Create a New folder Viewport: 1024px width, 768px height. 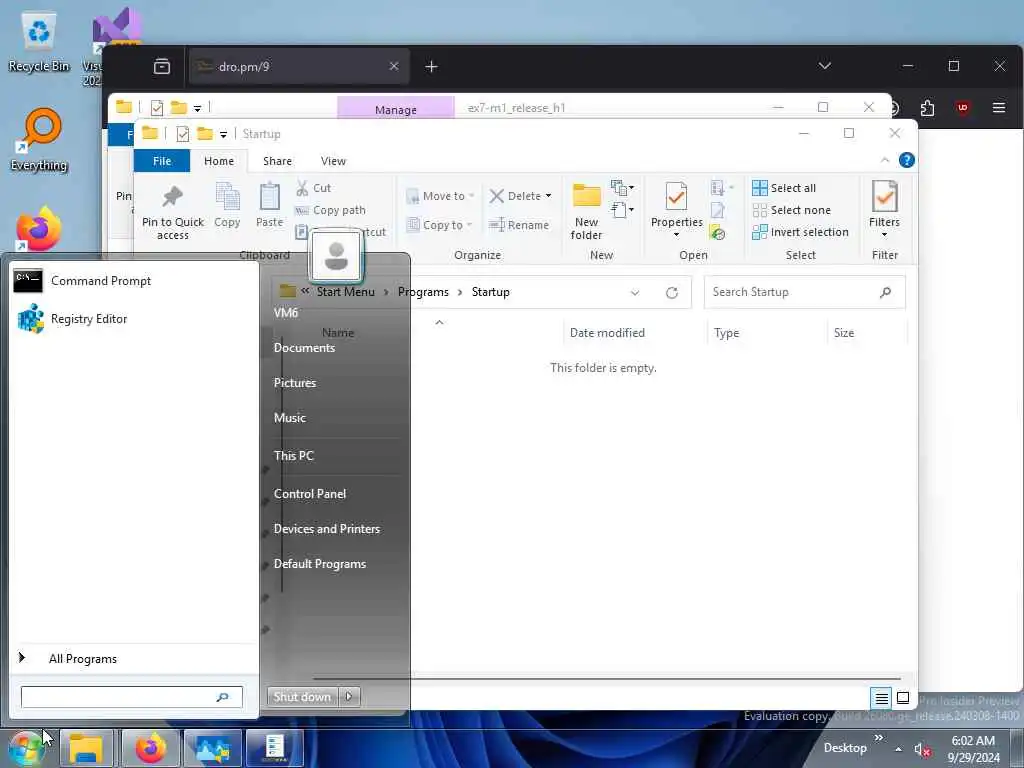[586, 210]
